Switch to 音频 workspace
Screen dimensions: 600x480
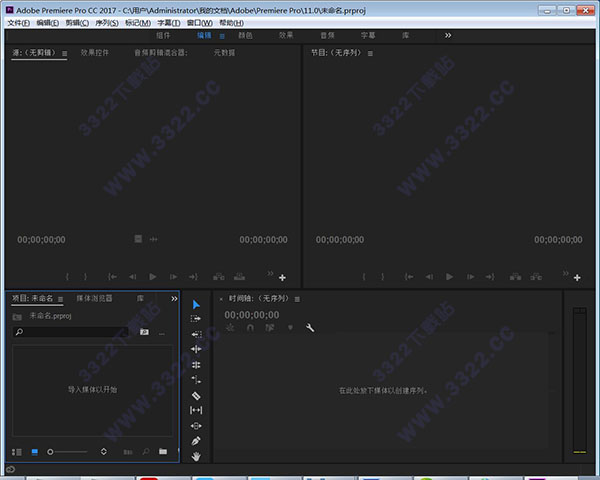[327, 36]
